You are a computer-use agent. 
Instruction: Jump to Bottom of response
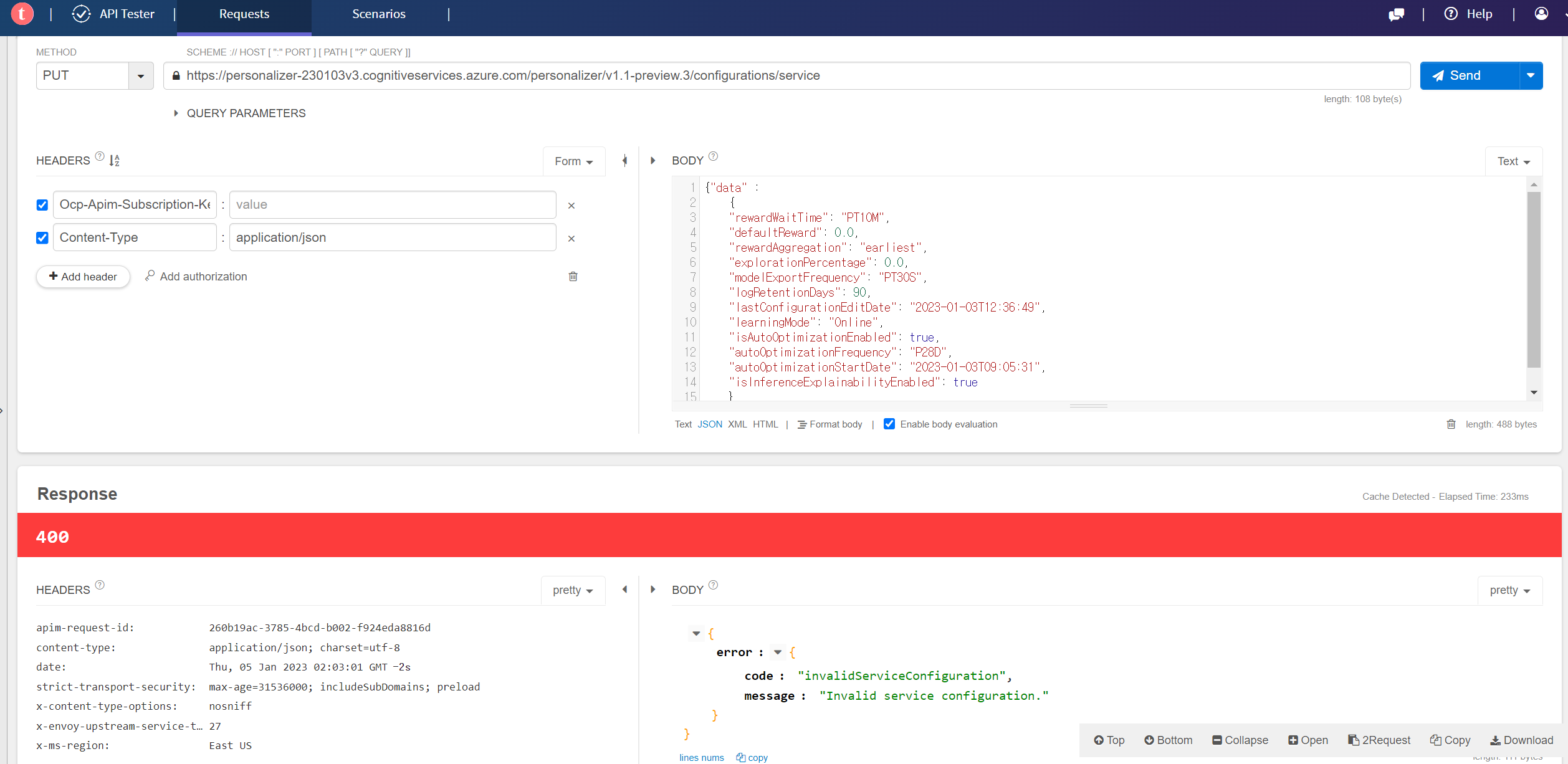point(1169,740)
